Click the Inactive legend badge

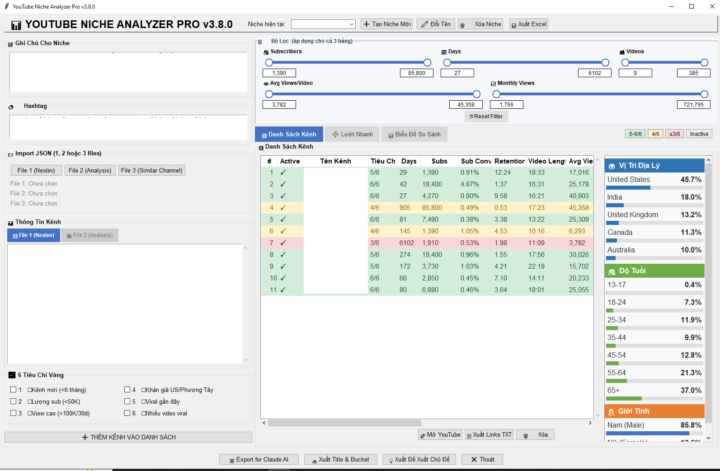(x=699, y=134)
